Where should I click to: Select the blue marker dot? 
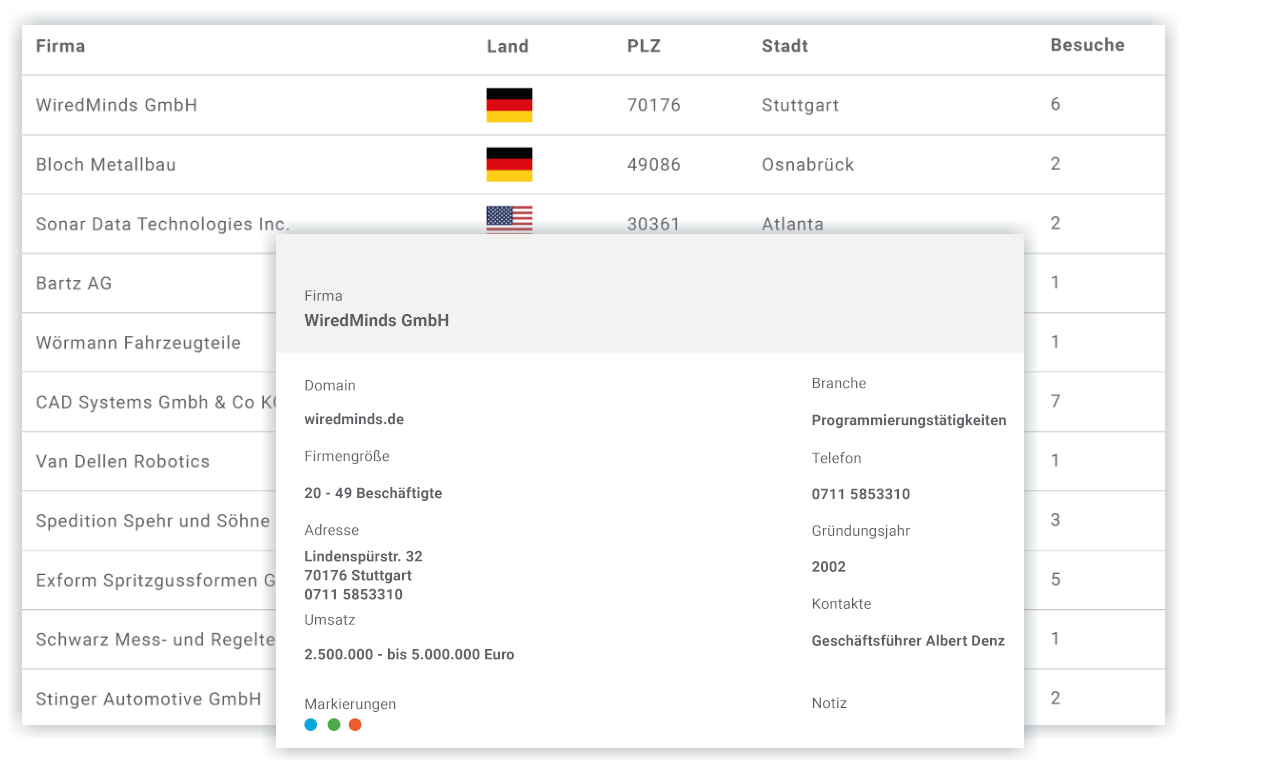click(311, 725)
